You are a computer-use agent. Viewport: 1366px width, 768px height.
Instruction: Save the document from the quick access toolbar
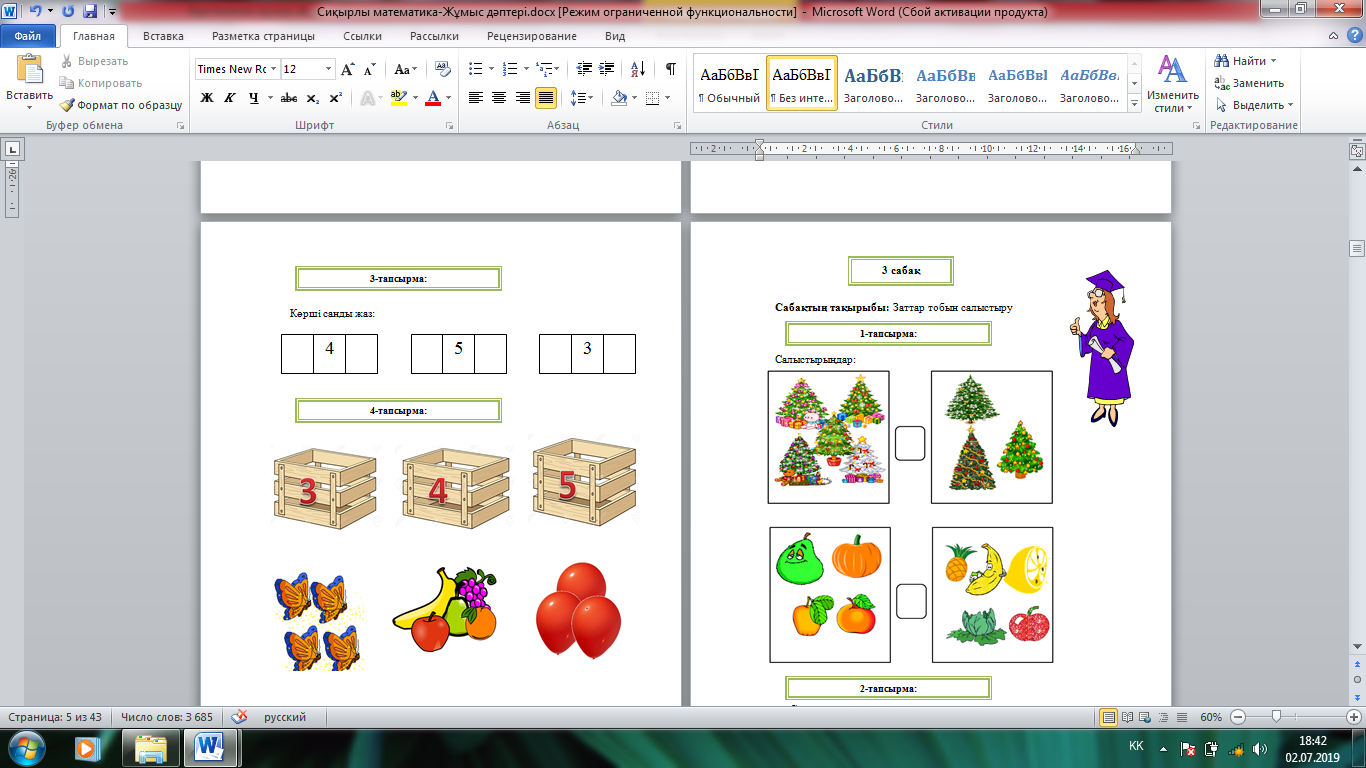90,12
